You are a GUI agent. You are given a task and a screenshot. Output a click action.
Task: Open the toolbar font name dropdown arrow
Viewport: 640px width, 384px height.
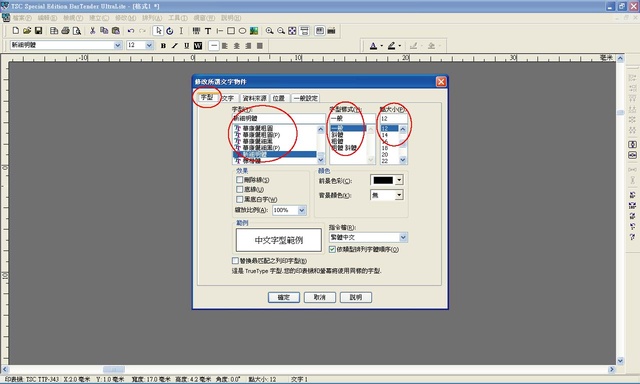[x=118, y=45]
